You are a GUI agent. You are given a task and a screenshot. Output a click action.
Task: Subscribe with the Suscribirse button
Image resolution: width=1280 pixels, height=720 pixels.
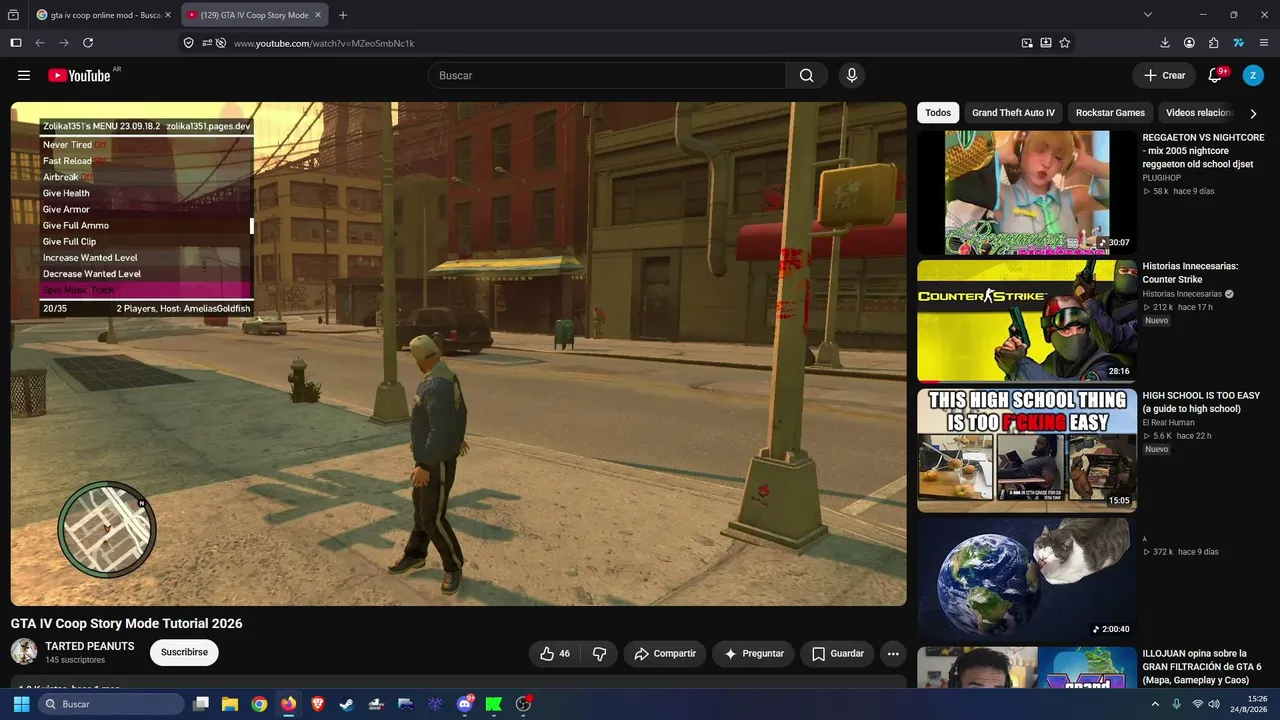(x=184, y=653)
